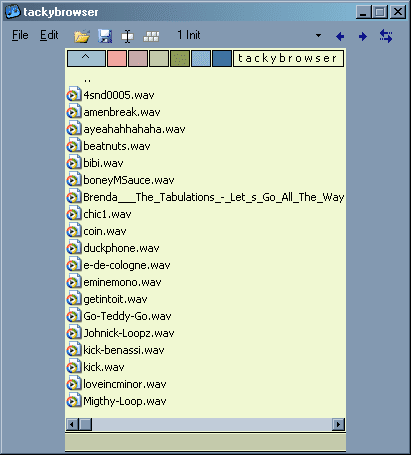The image size is (411, 455).
Task: Click the horizontal scrollbar right arrow
Action: (338, 424)
